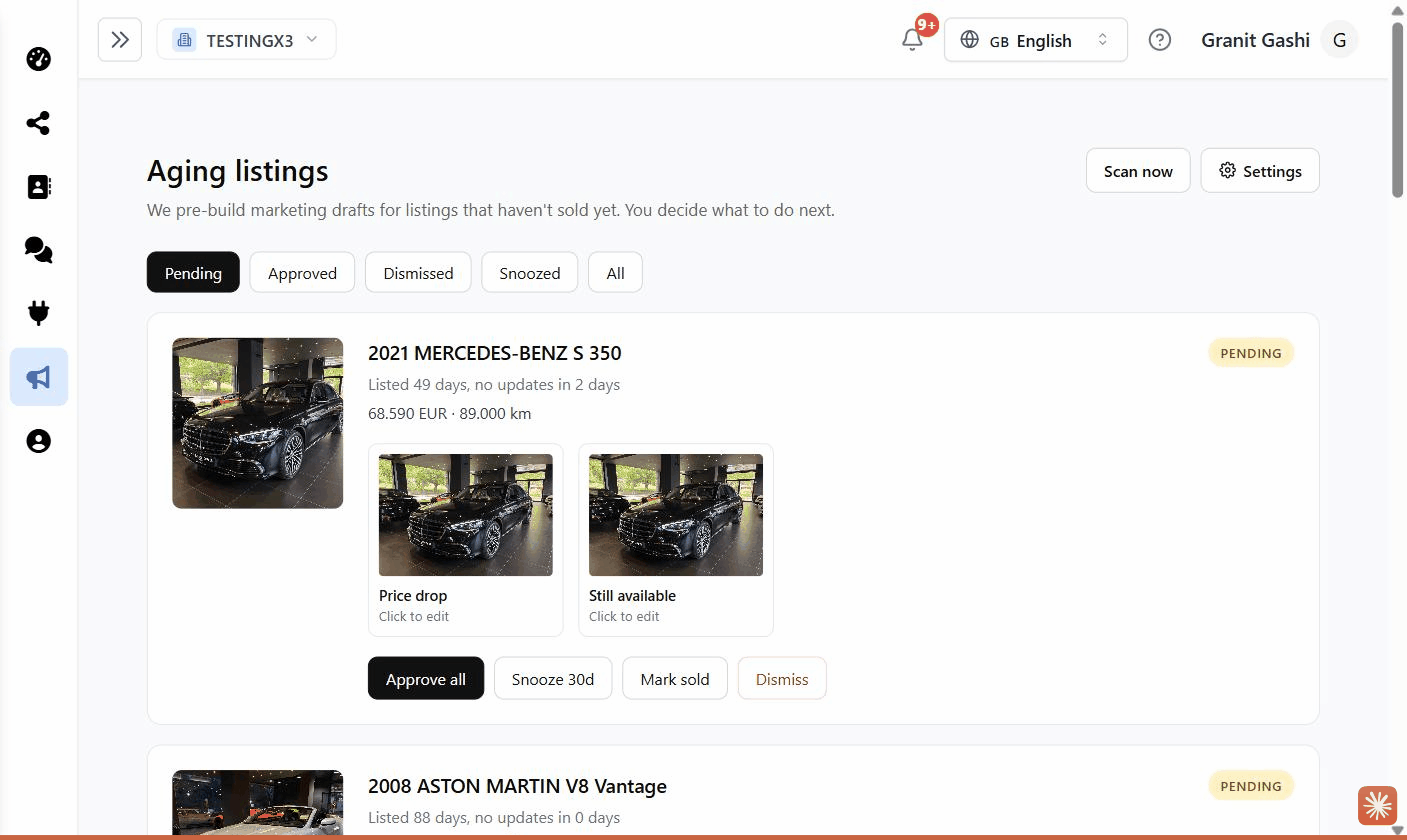This screenshot has width=1407, height=840.
Task: Click the PENDING badge on Aston Martin listing
Action: click(1251, 786)
